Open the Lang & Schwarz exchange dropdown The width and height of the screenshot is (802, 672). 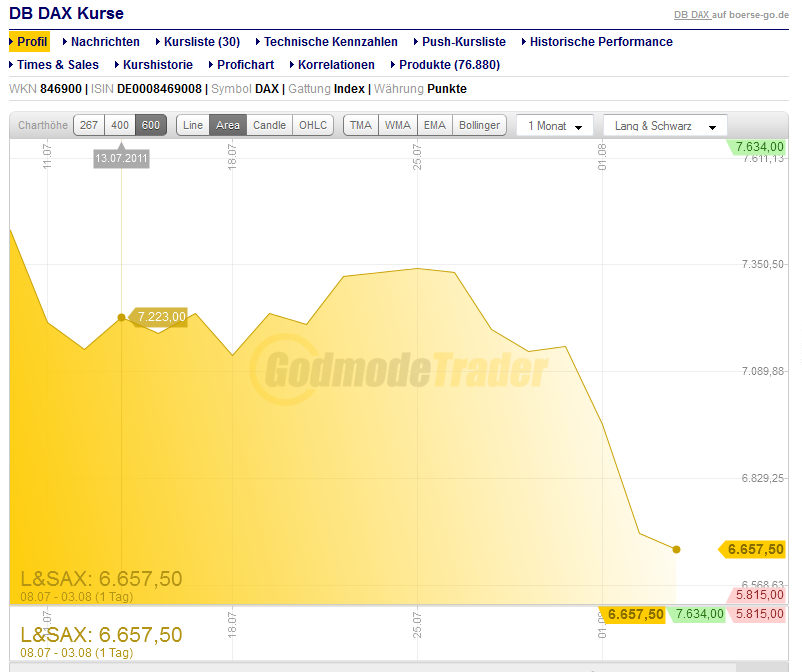(x=665, y=126)
